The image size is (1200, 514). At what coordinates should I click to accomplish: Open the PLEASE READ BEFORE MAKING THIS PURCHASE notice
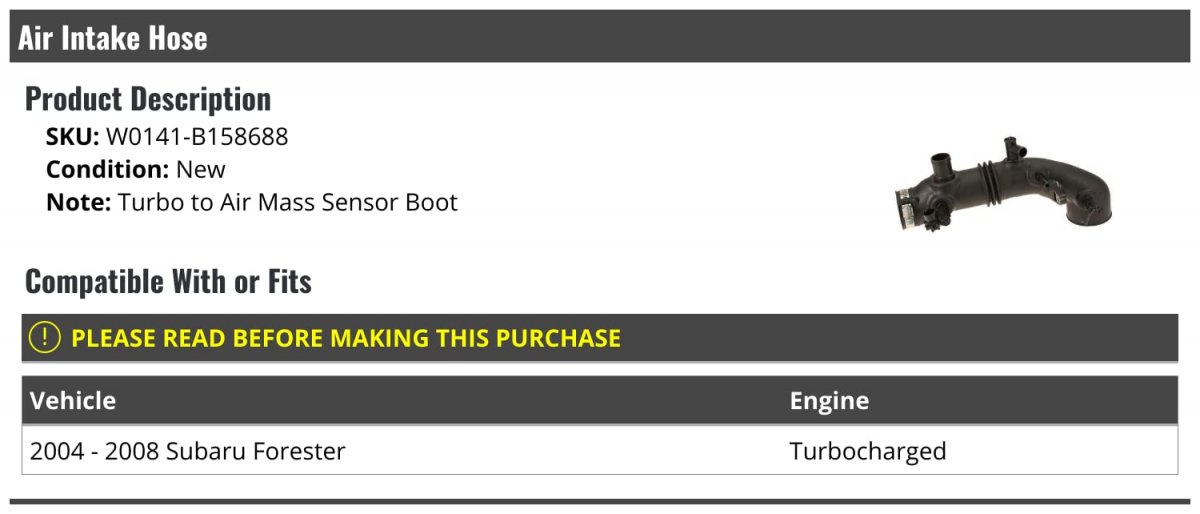click(346, 338)
